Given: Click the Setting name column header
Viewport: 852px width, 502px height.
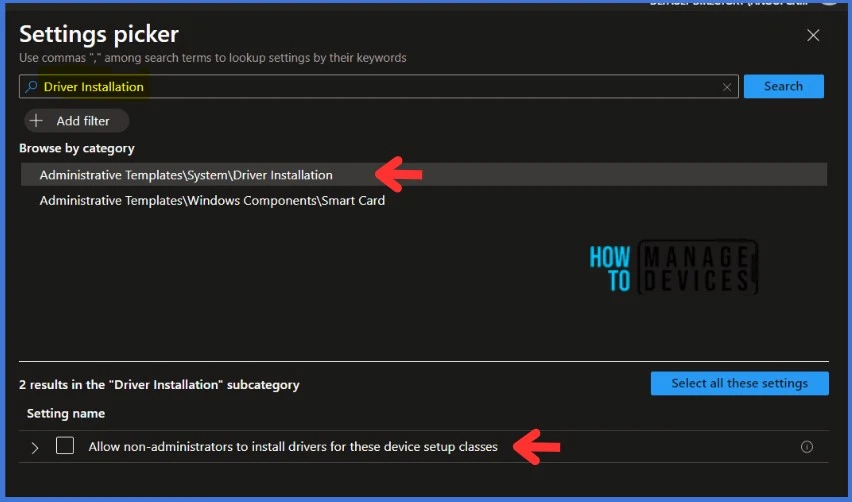Looking at the screenshot, I should click(66, 413).
